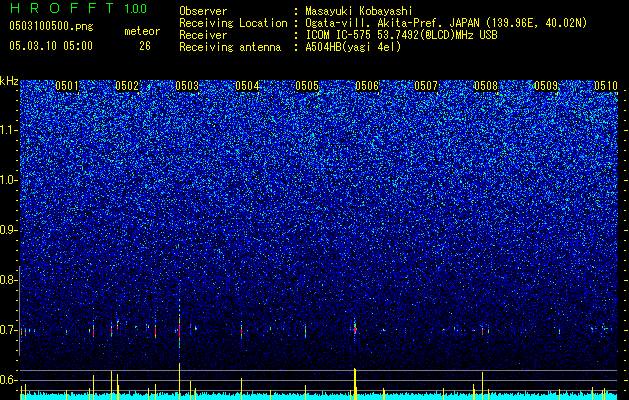Click the 0506 time marker
Image resolution: width=629 pixels, height=400 pixels.
[x=367, y=86]
